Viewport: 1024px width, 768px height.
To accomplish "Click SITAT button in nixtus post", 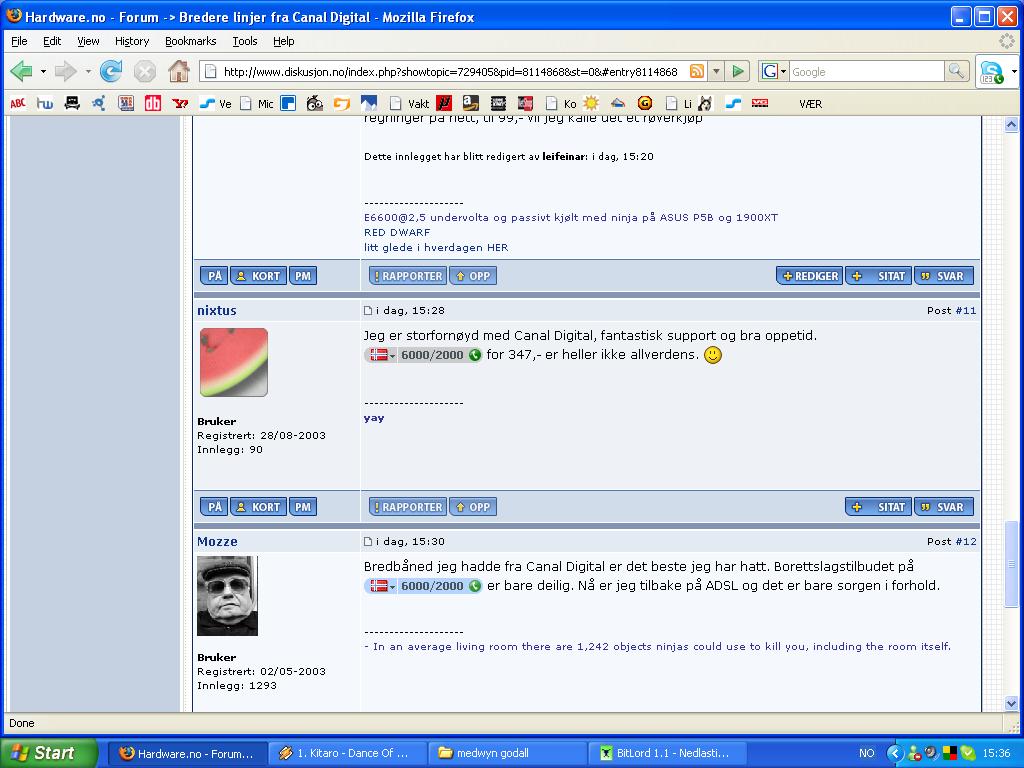I will (878, 507).
